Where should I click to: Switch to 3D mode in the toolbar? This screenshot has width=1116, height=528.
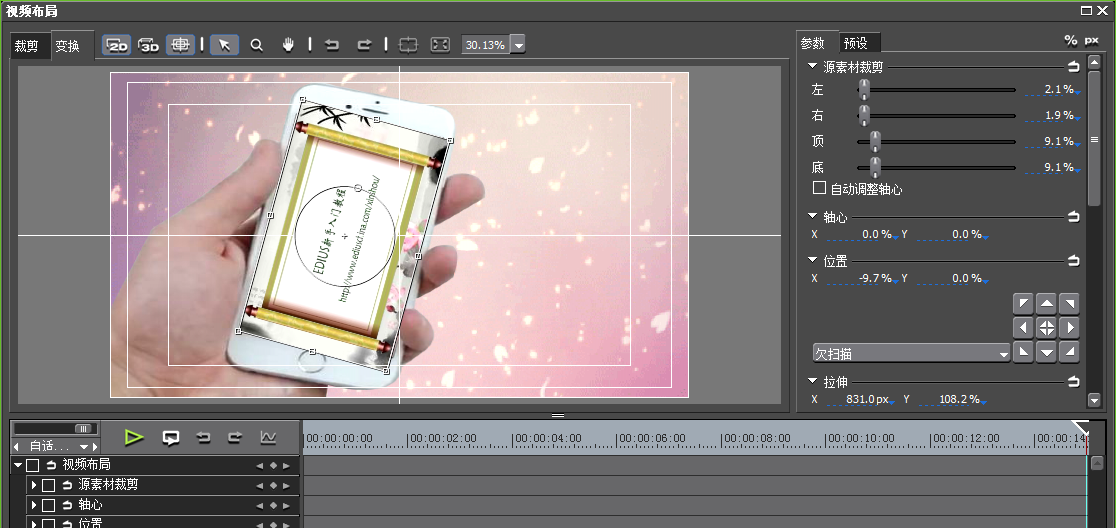click(149, 45)
